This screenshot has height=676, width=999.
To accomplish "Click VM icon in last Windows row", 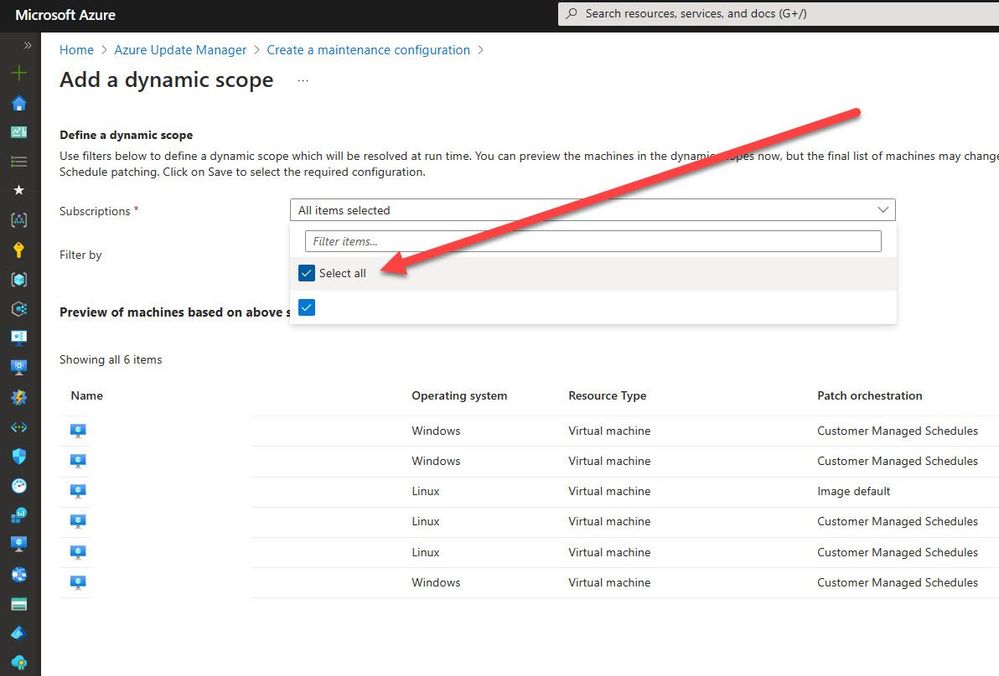I will [x=78, y=582].
